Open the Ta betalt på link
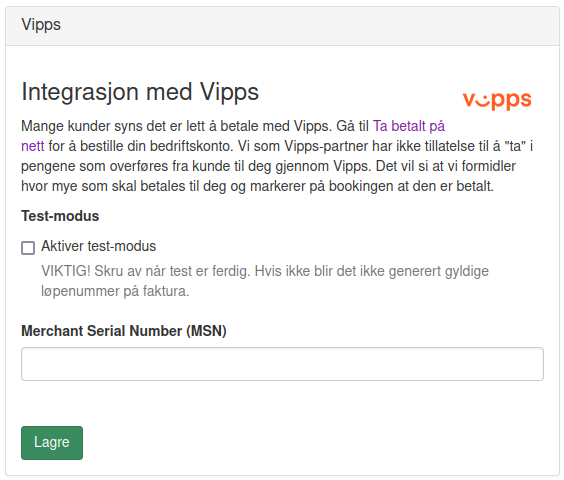The width and height of the screenshot is (564, 480). point(409,126)
